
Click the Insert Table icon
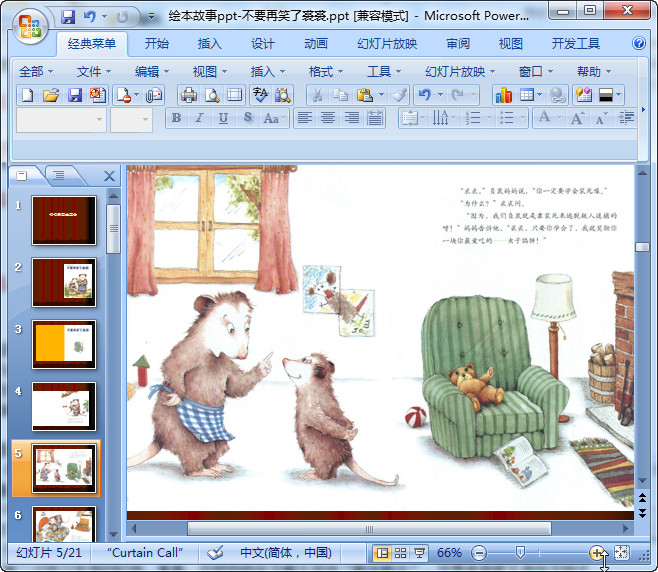(527, 95)
